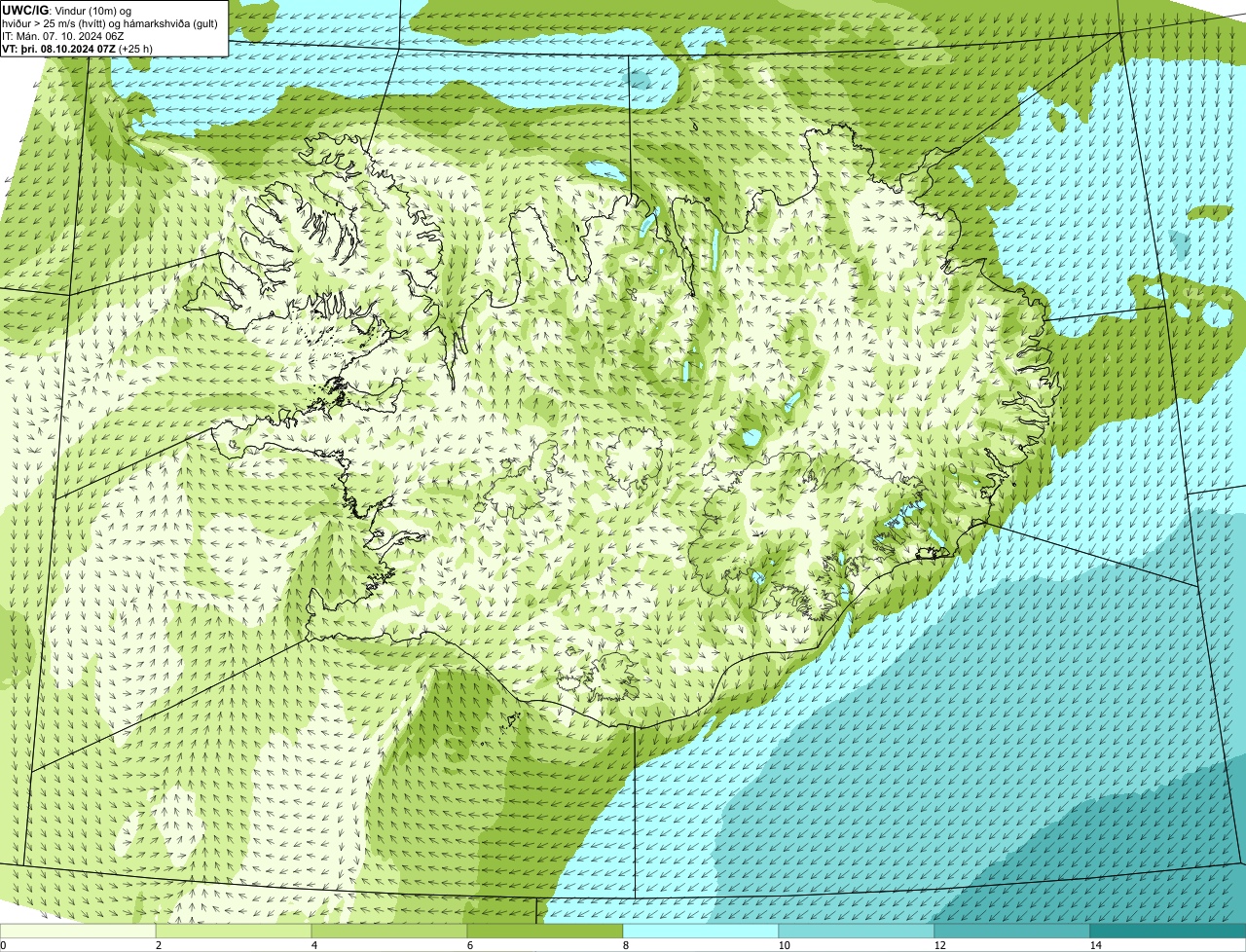Image resolution: width=1246 pixels, height=952 pixels.
Task: Click the title line 'UWC/IG: Vindur (10m) og'
Action: [66, 11]
